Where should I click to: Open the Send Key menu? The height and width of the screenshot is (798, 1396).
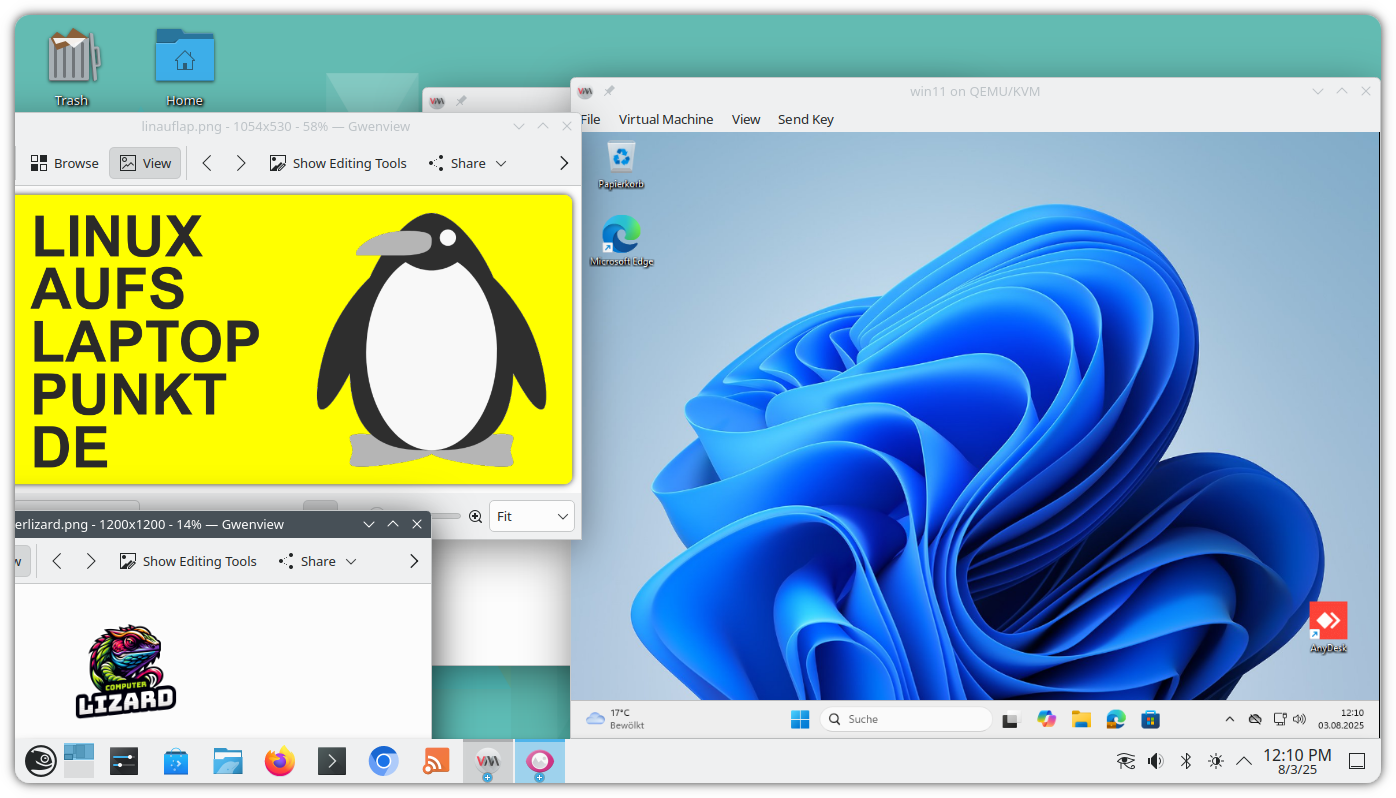click(805, 119)
